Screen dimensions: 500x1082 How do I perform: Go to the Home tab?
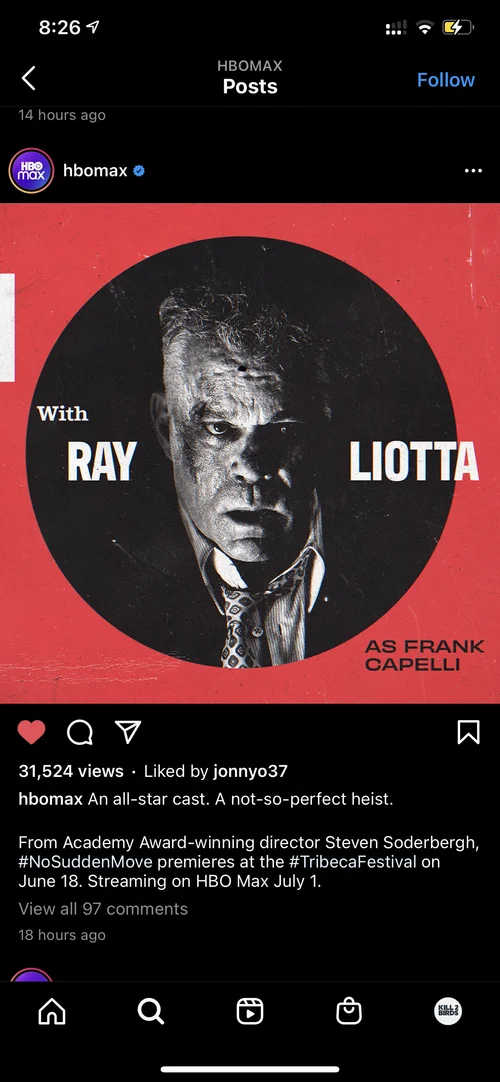point(52,1012)
